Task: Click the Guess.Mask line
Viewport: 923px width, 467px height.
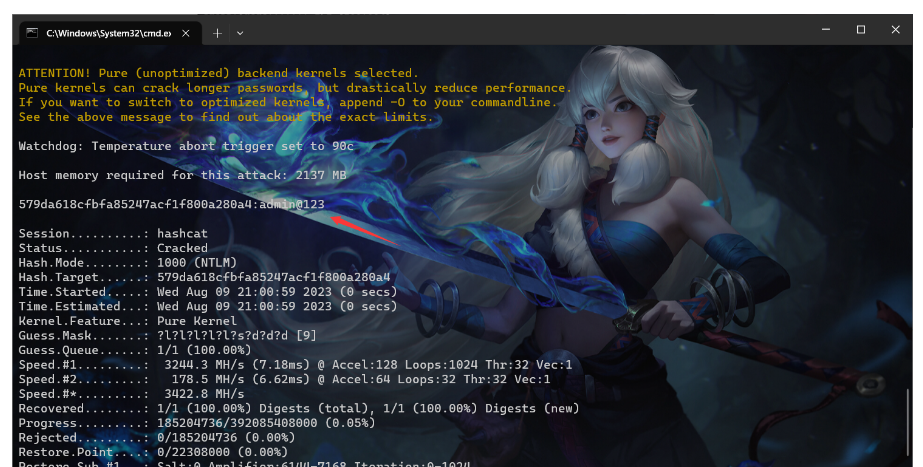Action: tap(168, 336)
